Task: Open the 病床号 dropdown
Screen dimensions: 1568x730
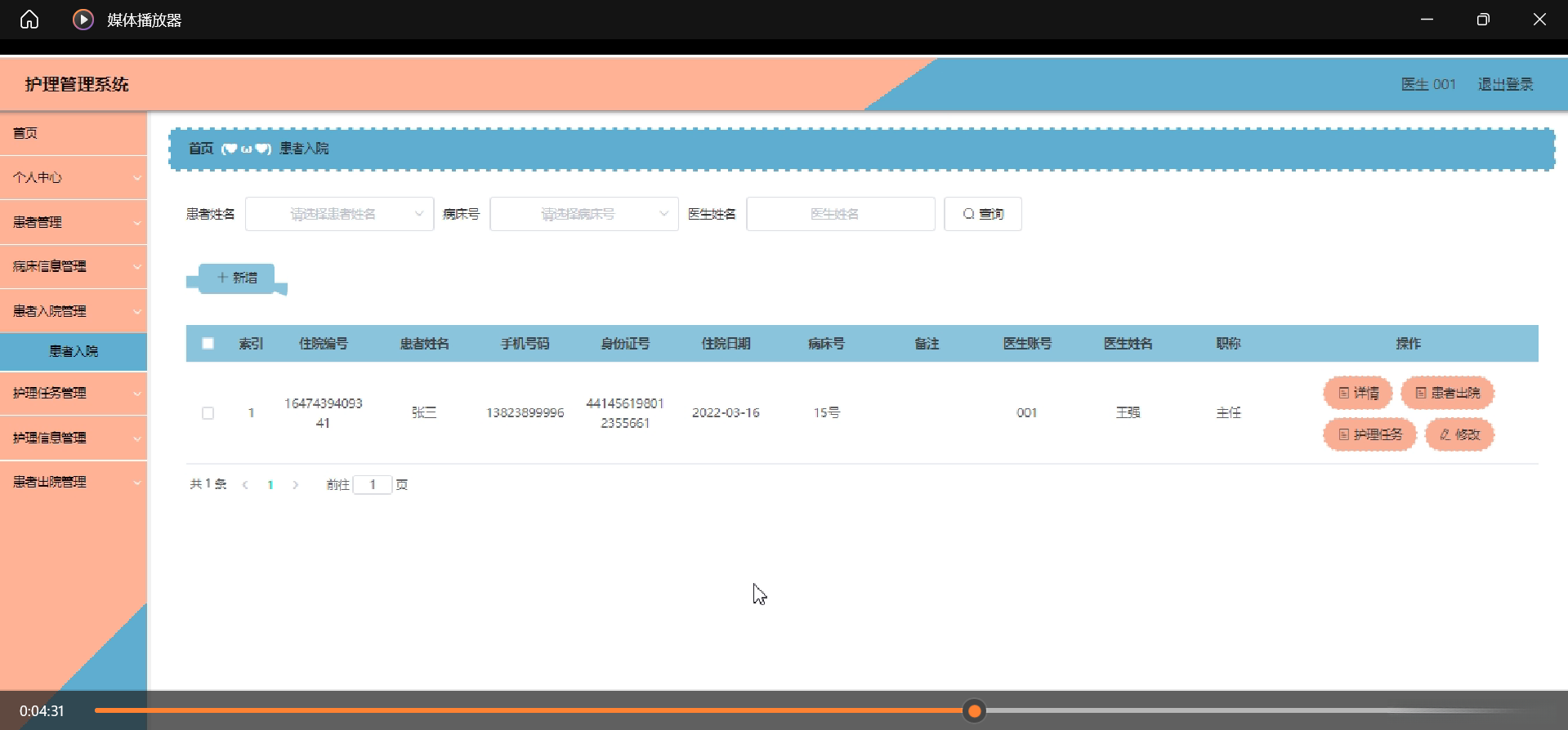Action: tap(584, 214)
